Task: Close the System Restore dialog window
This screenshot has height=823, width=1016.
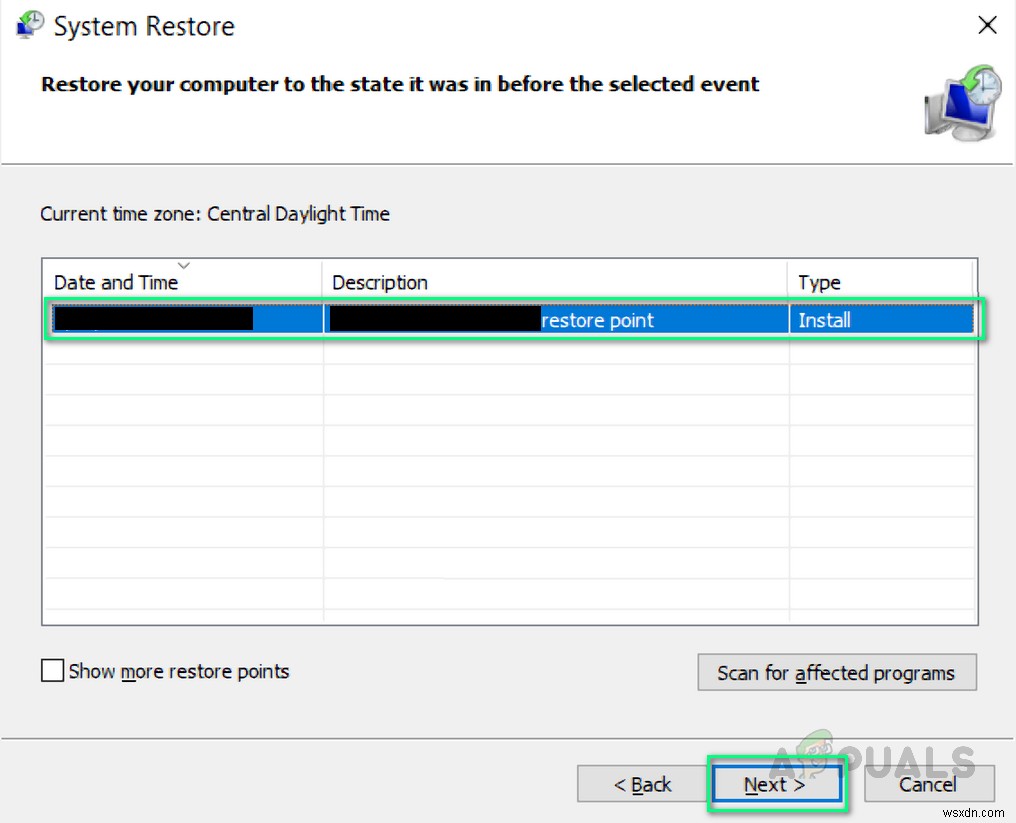Action: click(987, 25)
